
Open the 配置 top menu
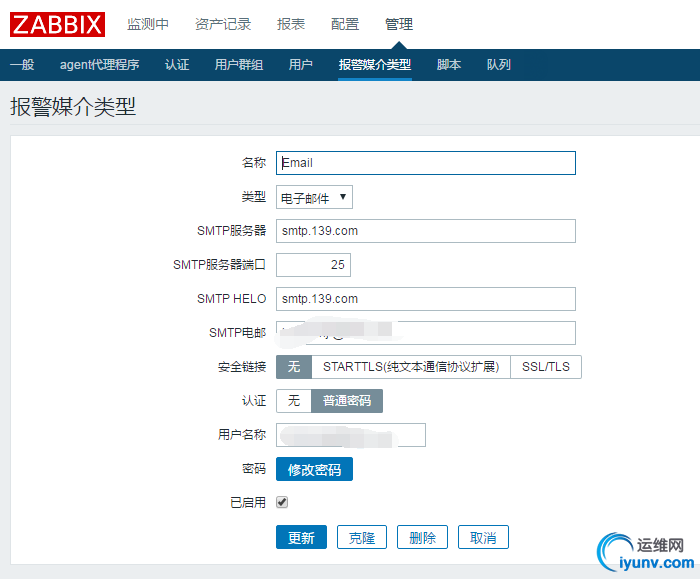point(345,24)
